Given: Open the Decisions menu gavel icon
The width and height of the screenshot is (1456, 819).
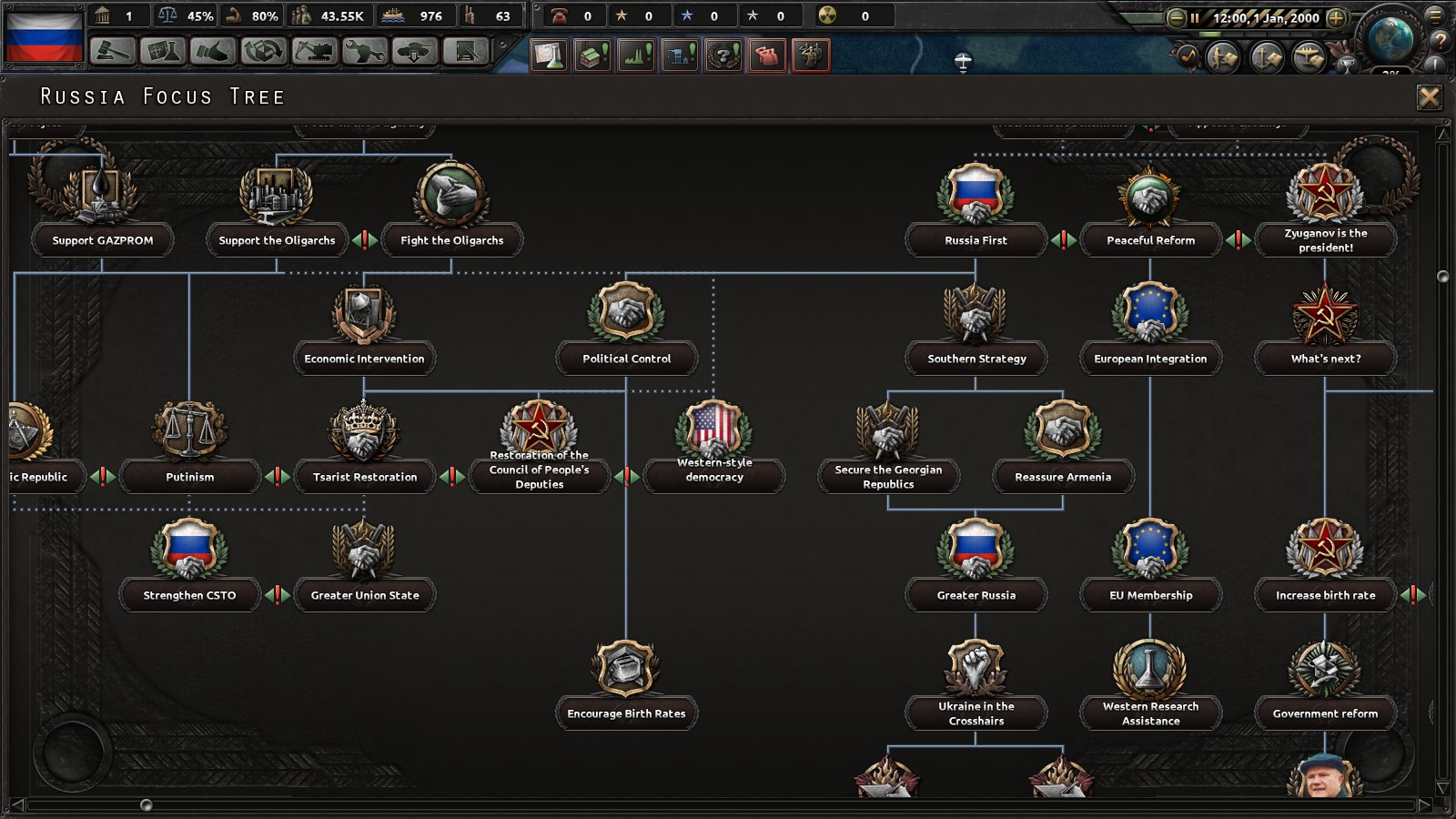Looking at the screenshot, I should pos(113,52).
